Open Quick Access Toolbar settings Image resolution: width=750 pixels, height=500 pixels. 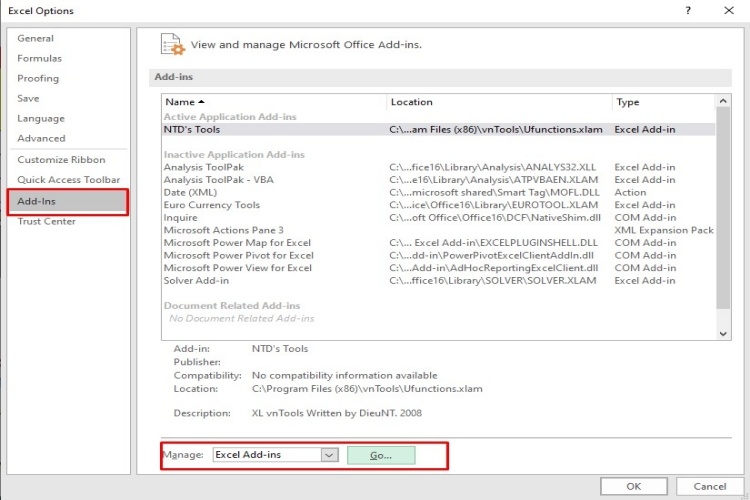[x=68, y=180]
